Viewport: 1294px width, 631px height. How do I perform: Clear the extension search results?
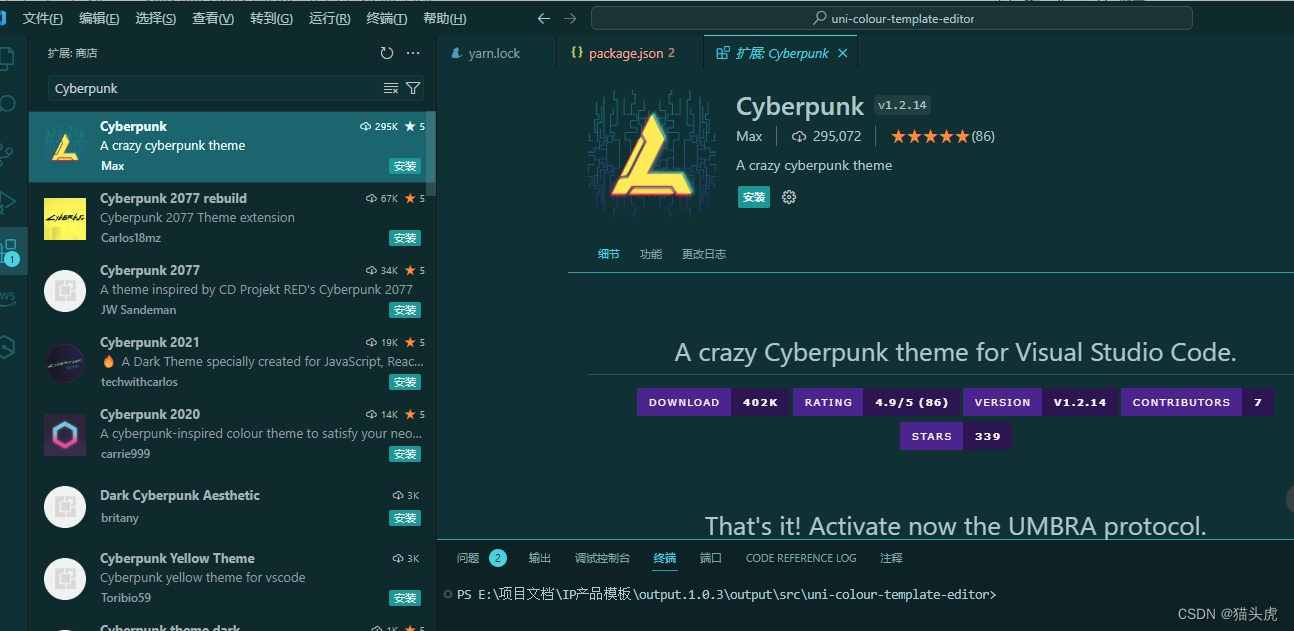tap(391, 89)
